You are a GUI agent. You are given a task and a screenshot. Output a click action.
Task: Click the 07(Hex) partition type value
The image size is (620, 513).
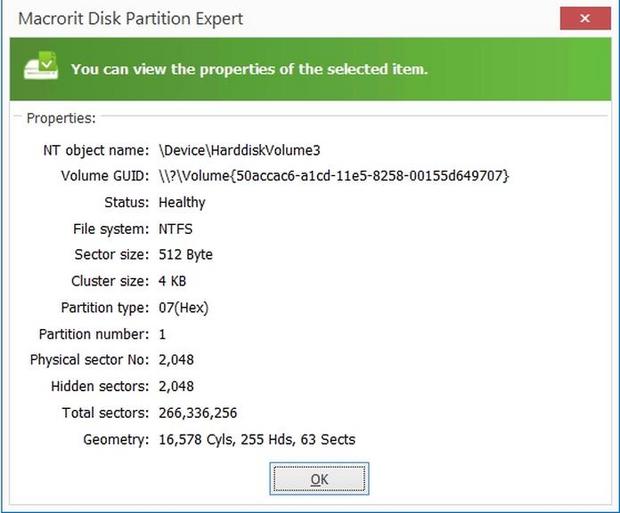pyautogui.click(x=184, y=307)
